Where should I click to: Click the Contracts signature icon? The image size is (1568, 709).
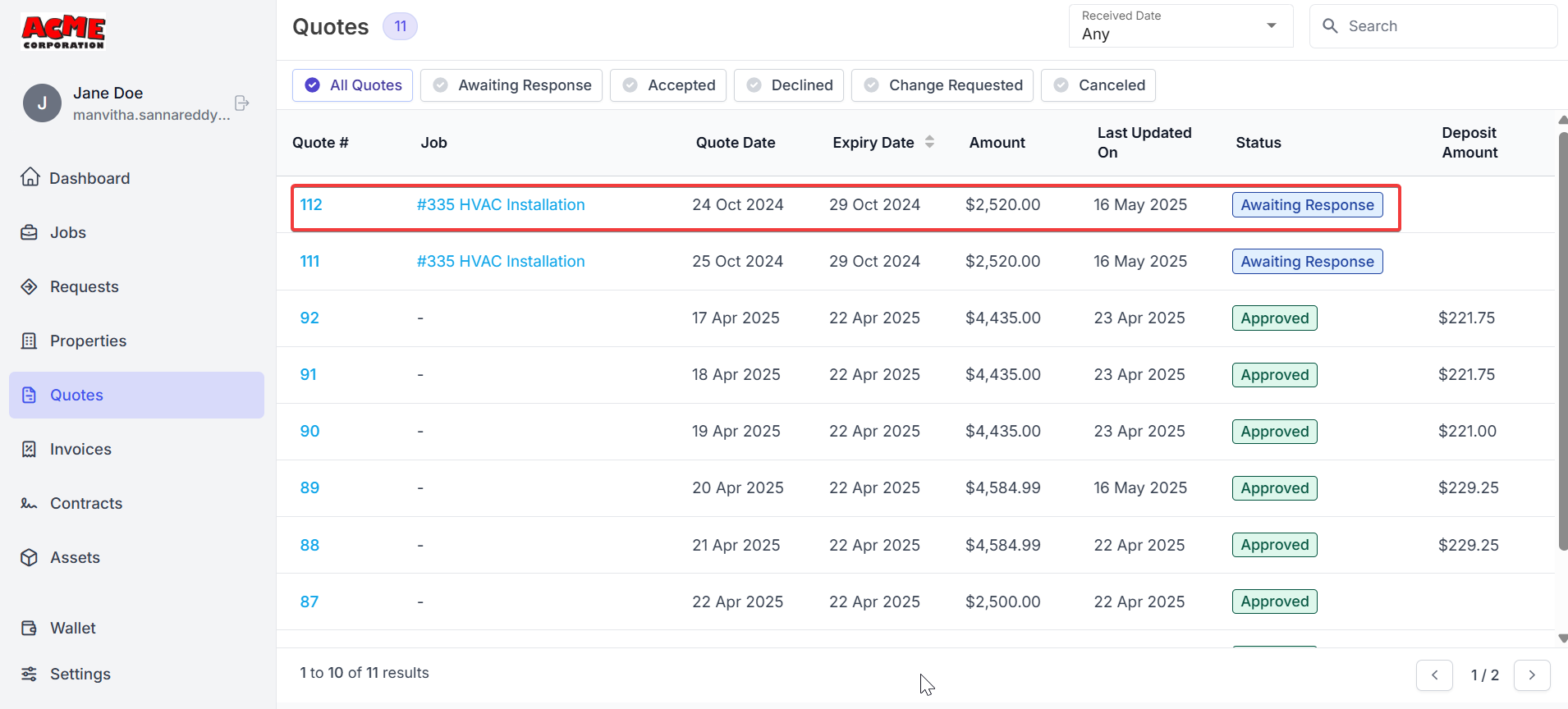point(30,503)
